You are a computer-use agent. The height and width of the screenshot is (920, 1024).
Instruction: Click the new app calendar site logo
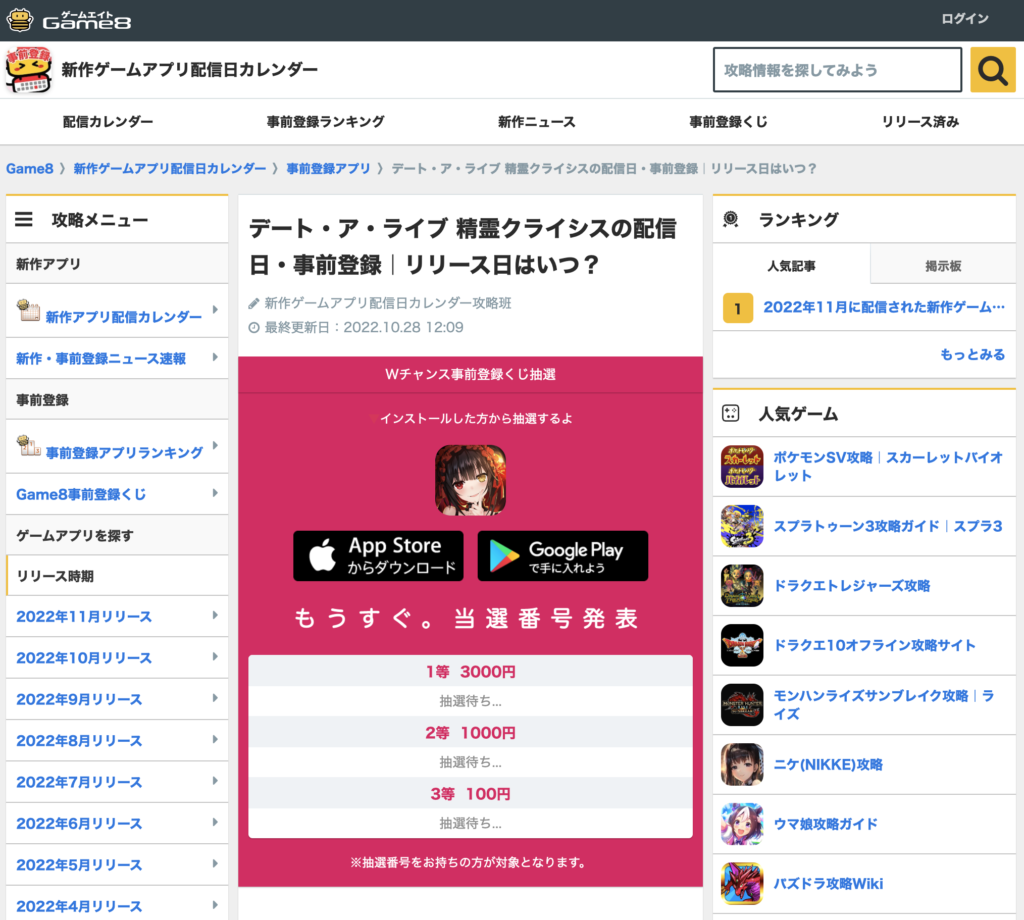tap(30, 70)
